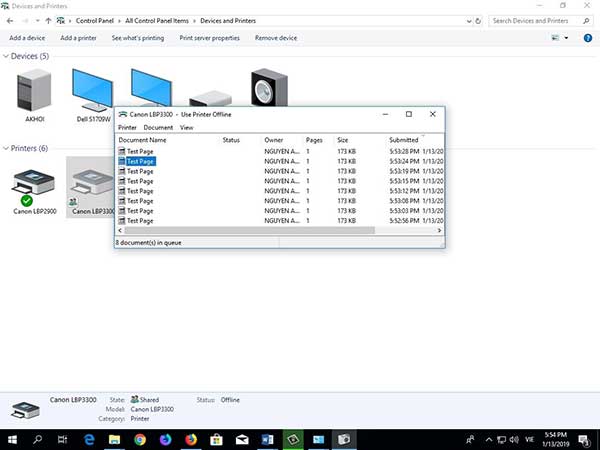Viewport: 600px width, 450px height.
Task: Collapse the Printers (6) group
Action: pyautogui.click(x=6, y=148)
